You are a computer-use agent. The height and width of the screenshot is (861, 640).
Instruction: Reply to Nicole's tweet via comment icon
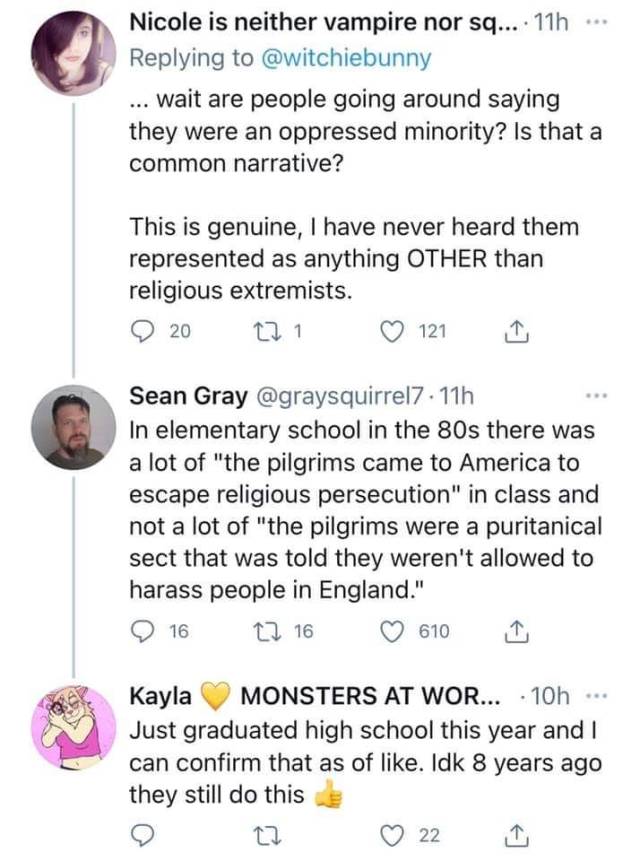point(143,332)
